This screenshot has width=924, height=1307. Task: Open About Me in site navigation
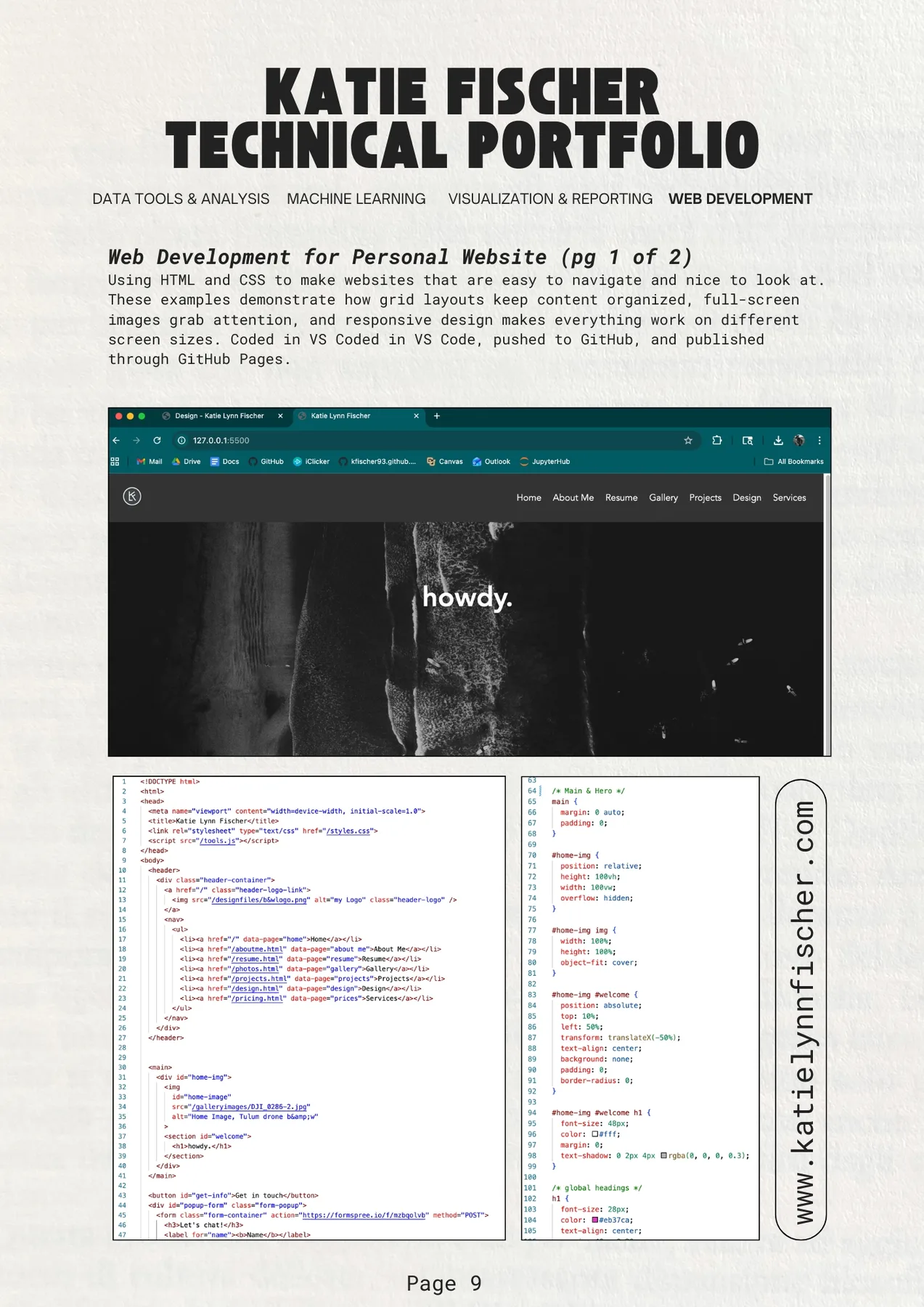click(573, 497)
